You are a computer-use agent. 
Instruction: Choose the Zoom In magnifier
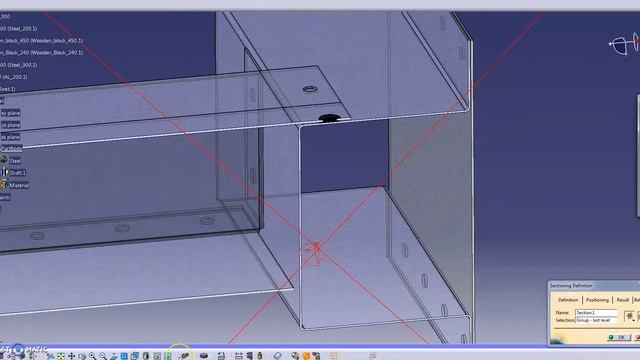pos(93,356)
